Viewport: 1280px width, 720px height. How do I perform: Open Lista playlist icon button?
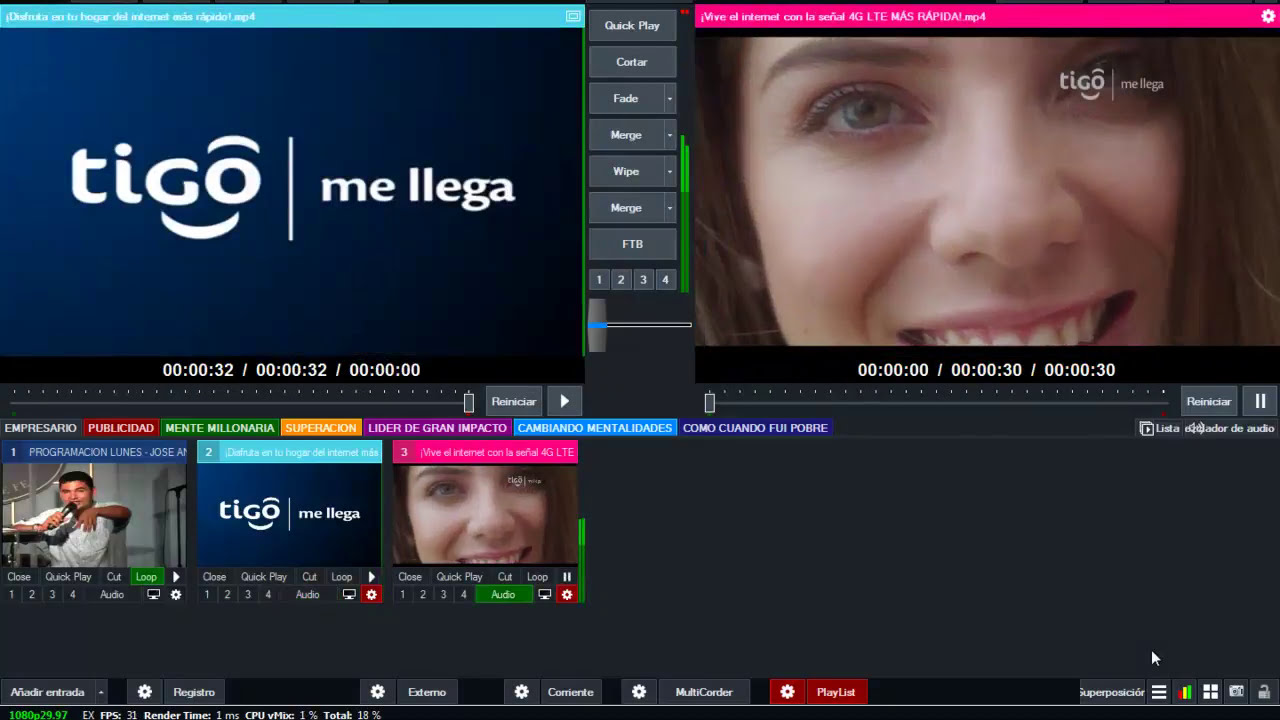pyautogui.click(x=1160, y=428)
